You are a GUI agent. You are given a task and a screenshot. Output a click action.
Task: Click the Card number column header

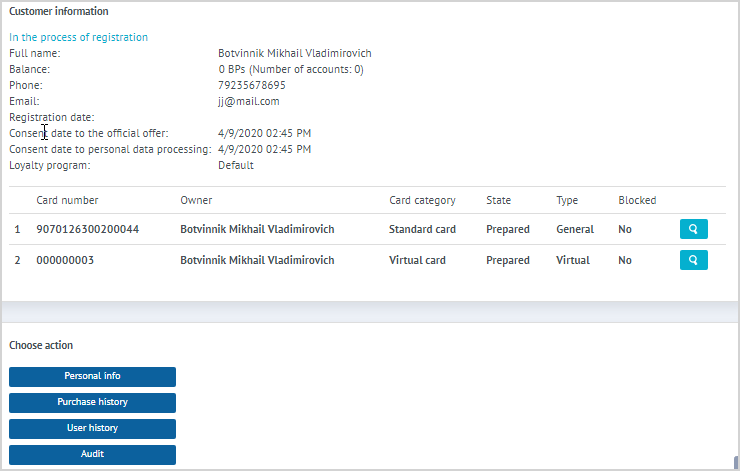[x=67, y=200]
